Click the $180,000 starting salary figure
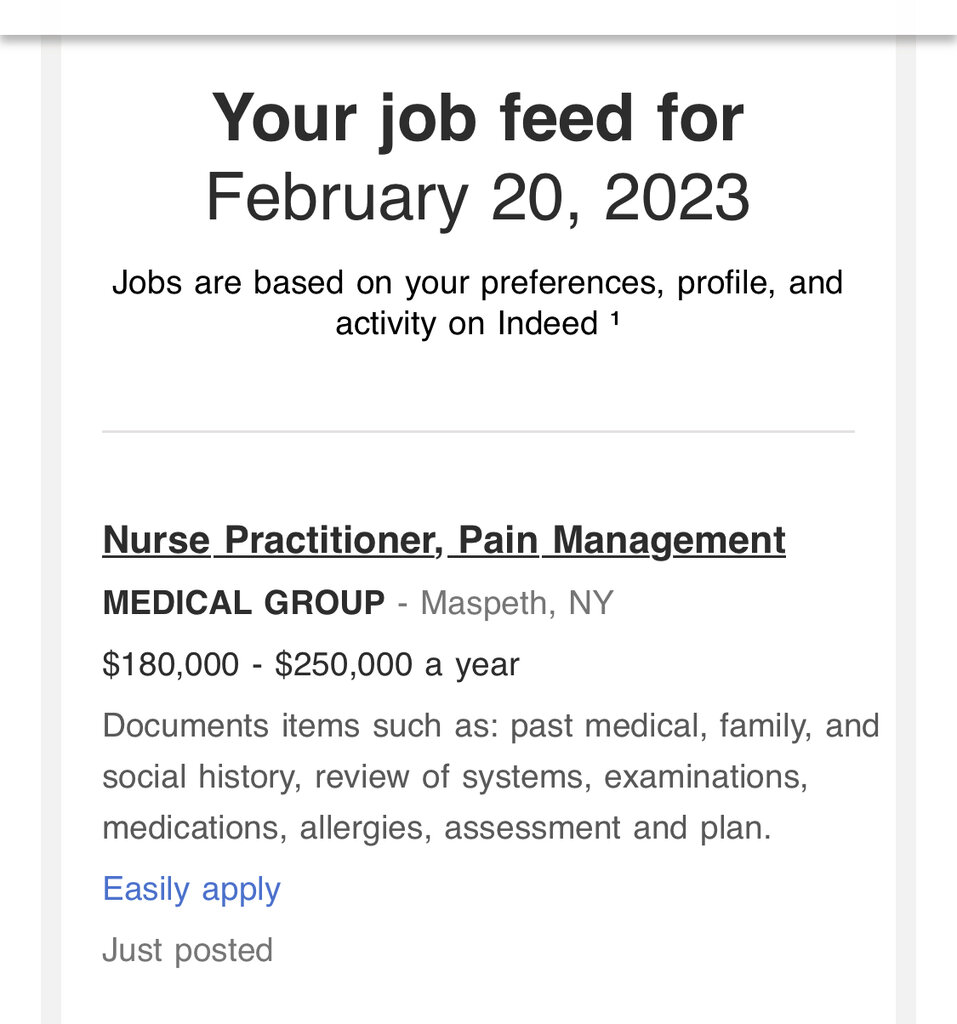The height and width of the screenshot is (1024, 957). tap(170, 665)
